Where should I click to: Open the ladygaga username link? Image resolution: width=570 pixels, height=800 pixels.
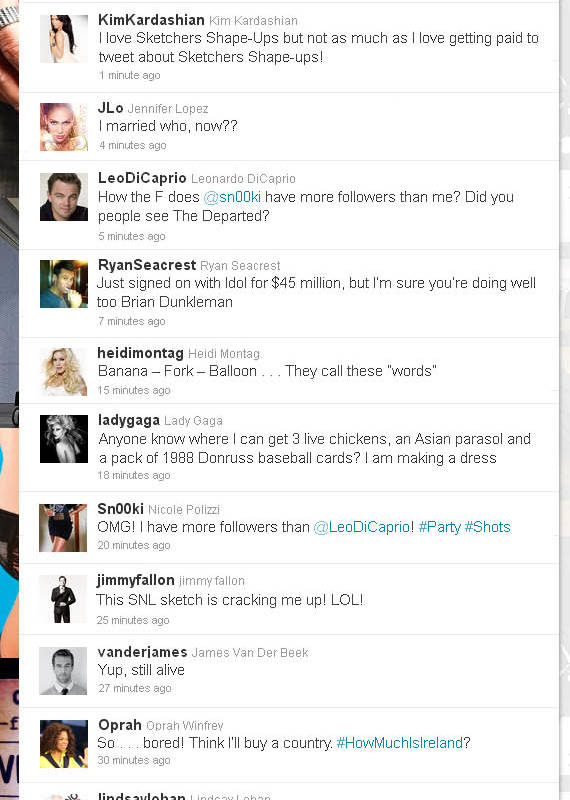pyautogui.click(x=129, y=420)
